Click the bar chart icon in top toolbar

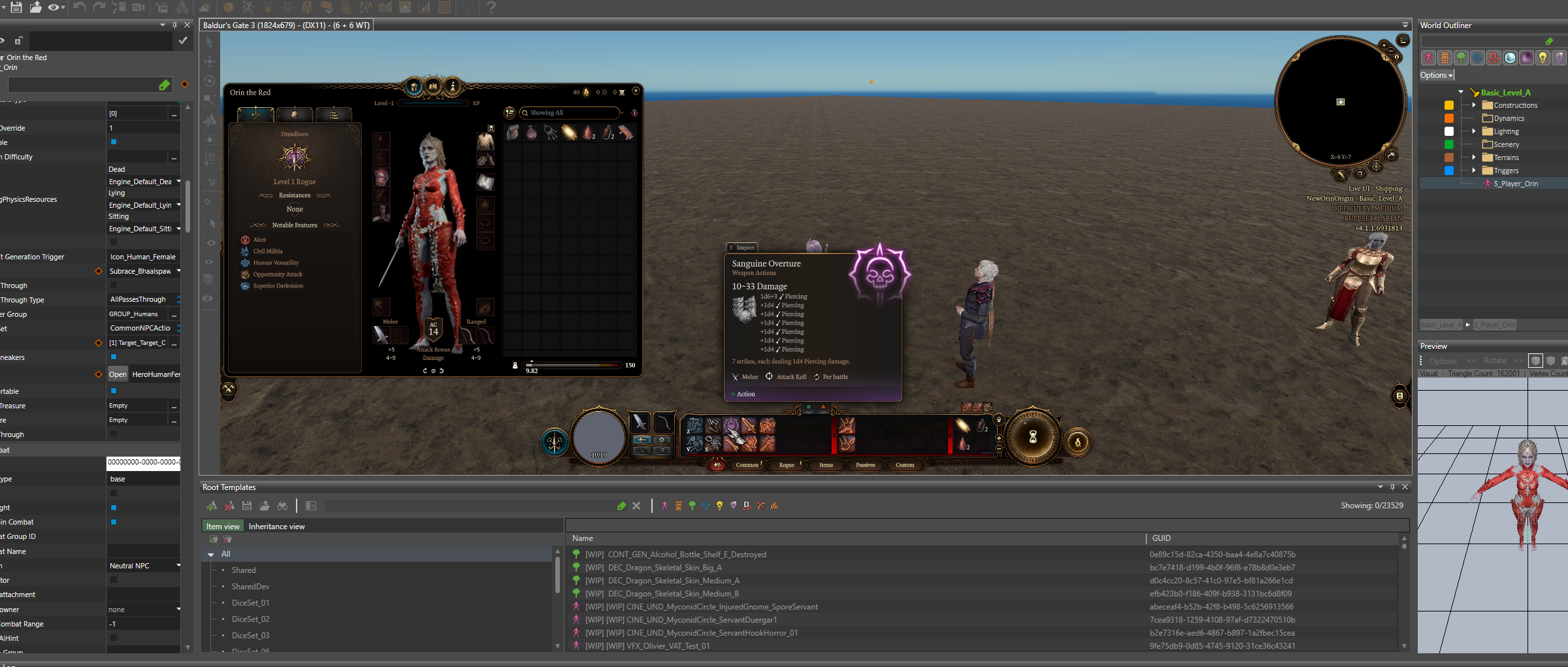click(x=425, y=7)
